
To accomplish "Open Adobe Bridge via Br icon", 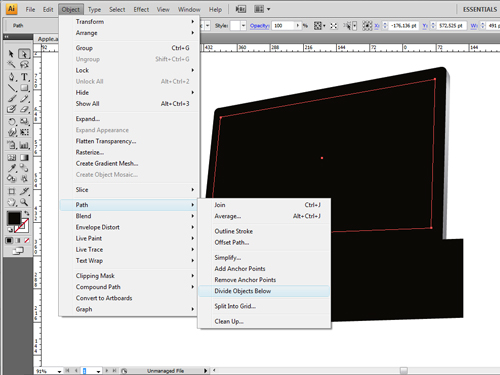I will coord(241,9).
